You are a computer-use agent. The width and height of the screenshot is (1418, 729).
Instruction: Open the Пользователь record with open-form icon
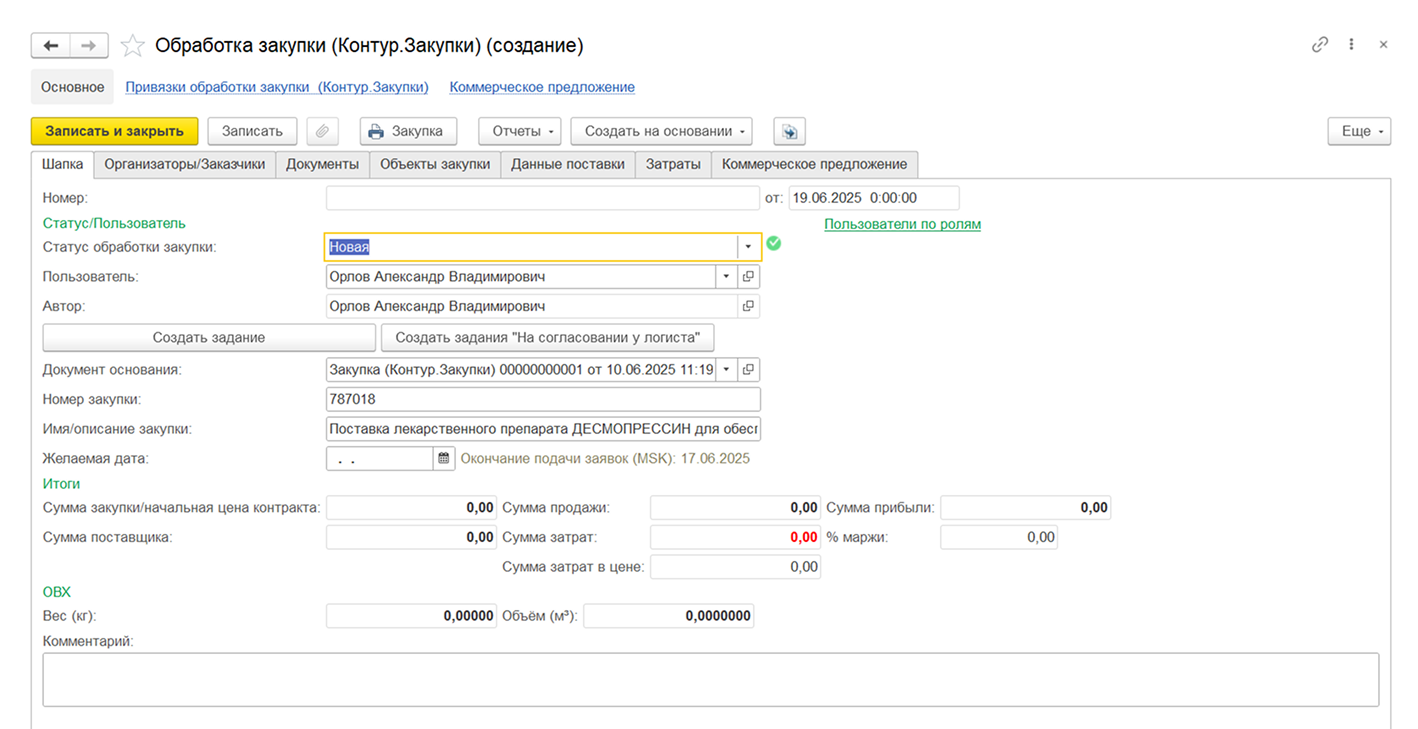[748, 276]
